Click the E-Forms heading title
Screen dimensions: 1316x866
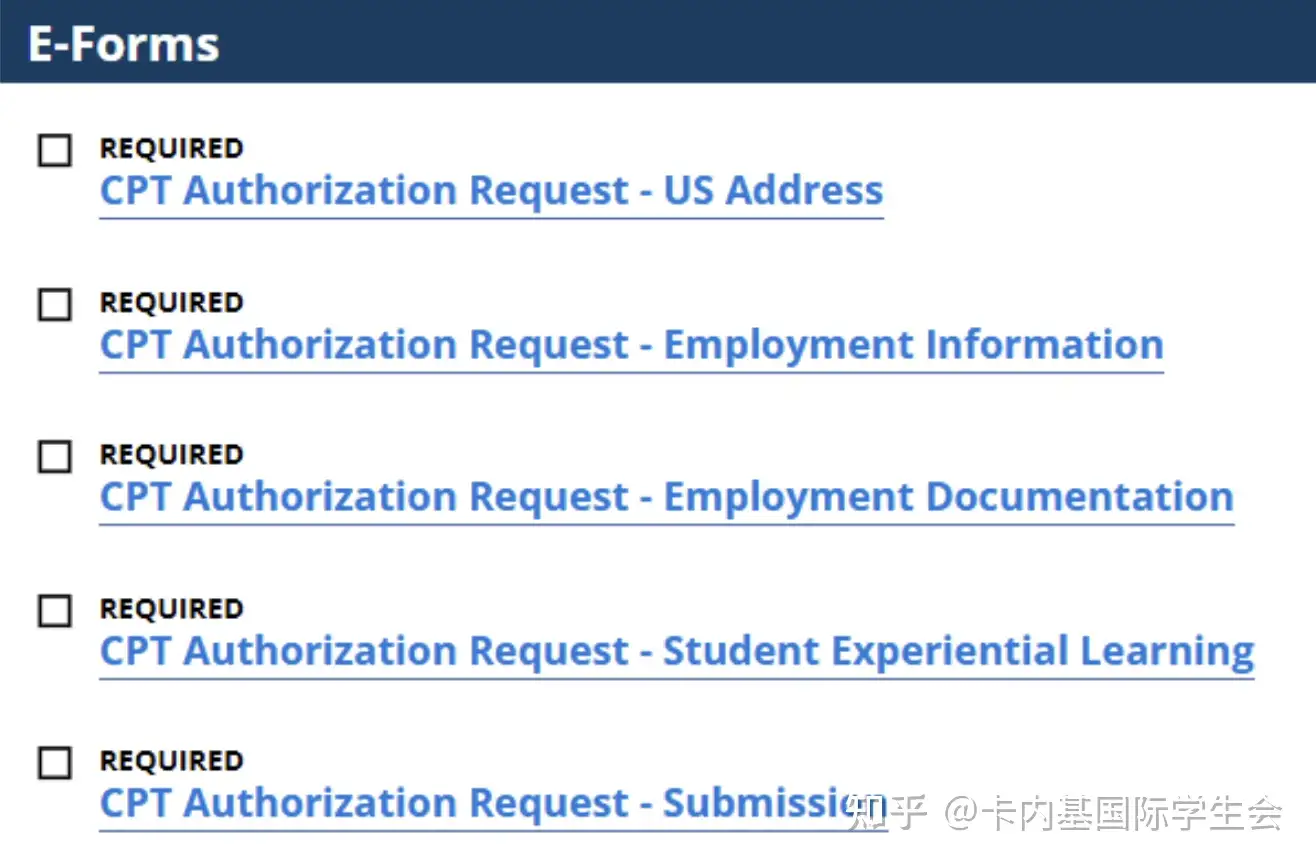tap(123, 44)
